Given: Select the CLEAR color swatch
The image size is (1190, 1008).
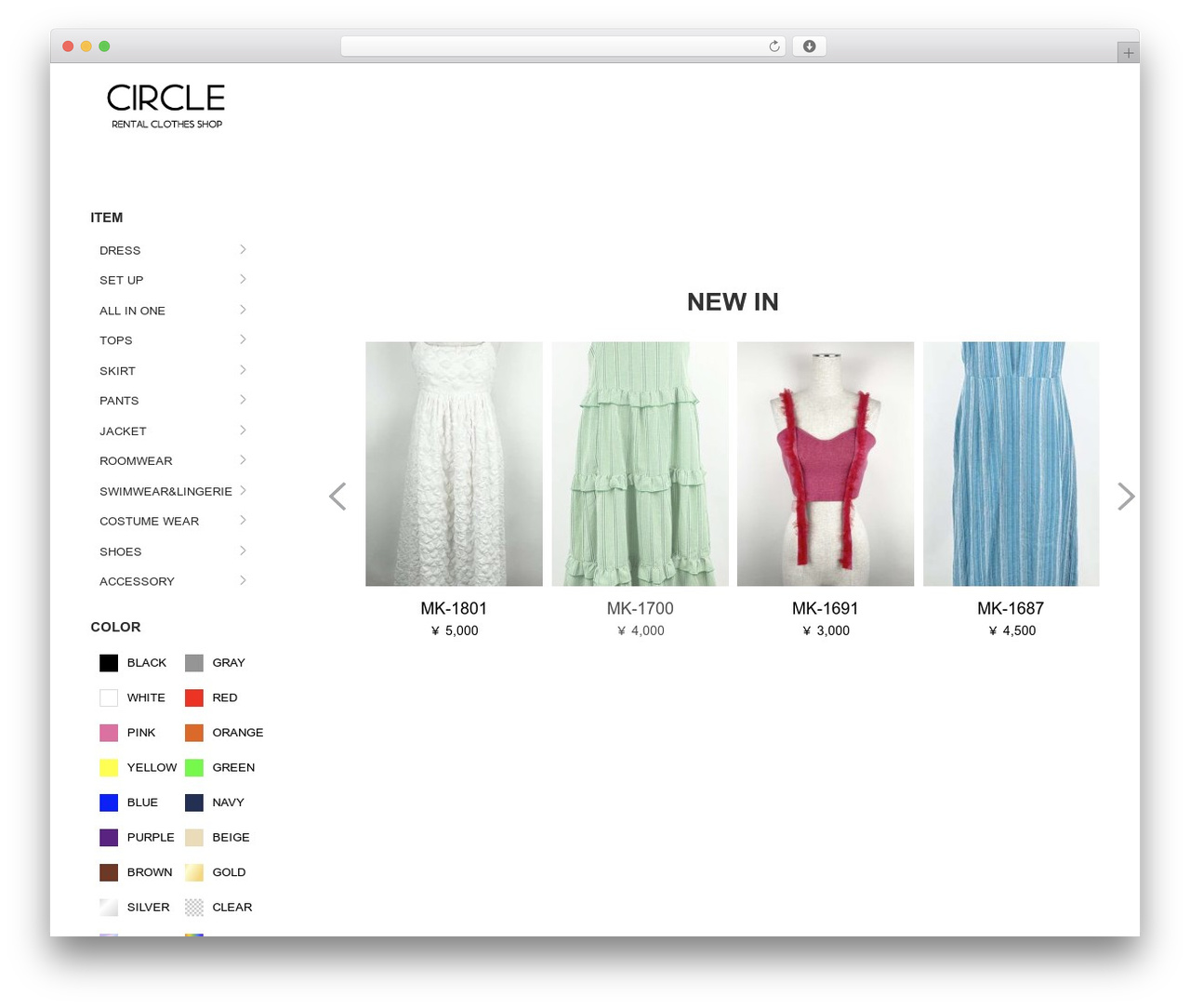Looking at the screenshot, I should [194, 907].
